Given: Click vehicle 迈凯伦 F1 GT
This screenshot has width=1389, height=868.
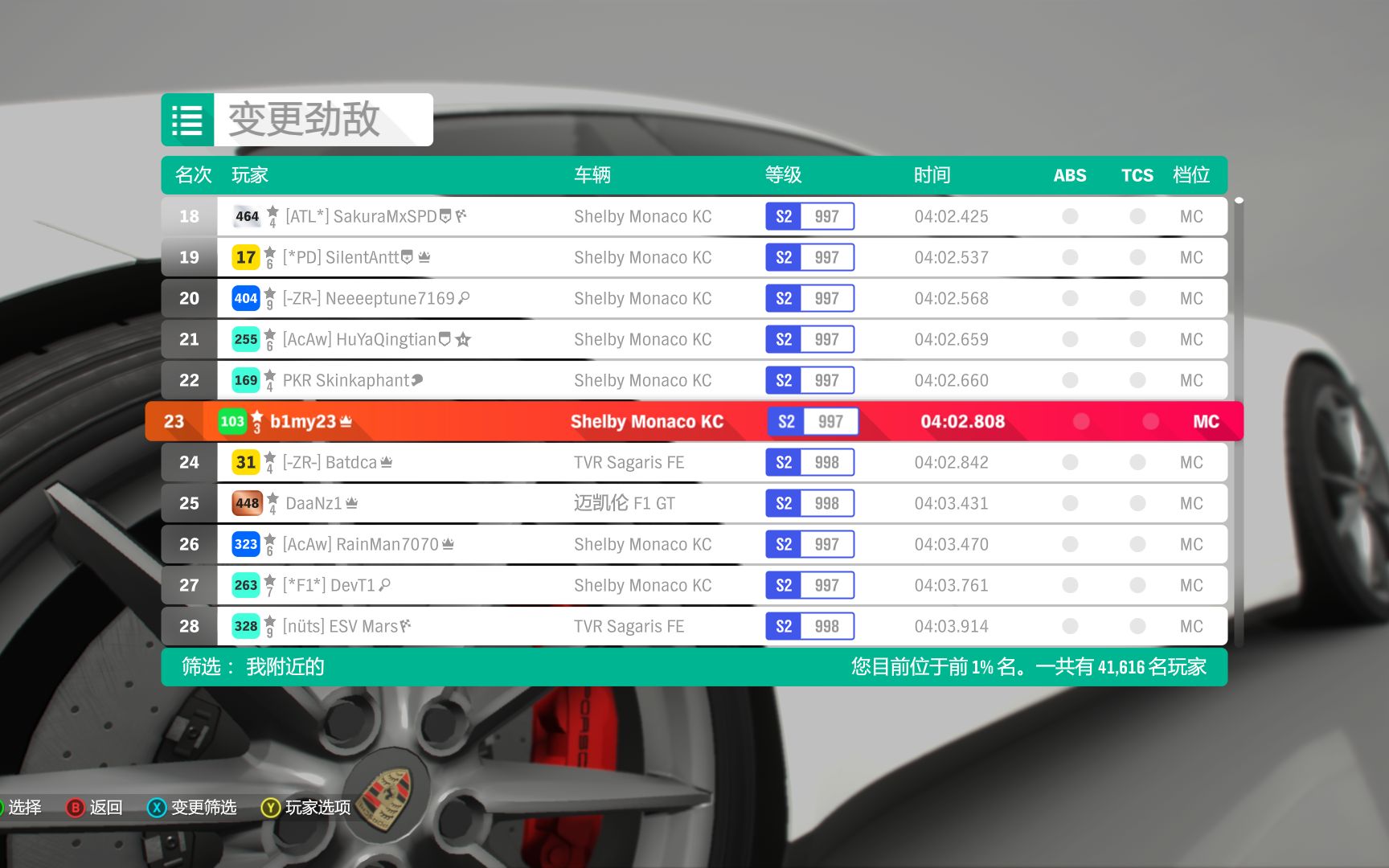Looking at the screenshot, I should click(x=625, y=503).
